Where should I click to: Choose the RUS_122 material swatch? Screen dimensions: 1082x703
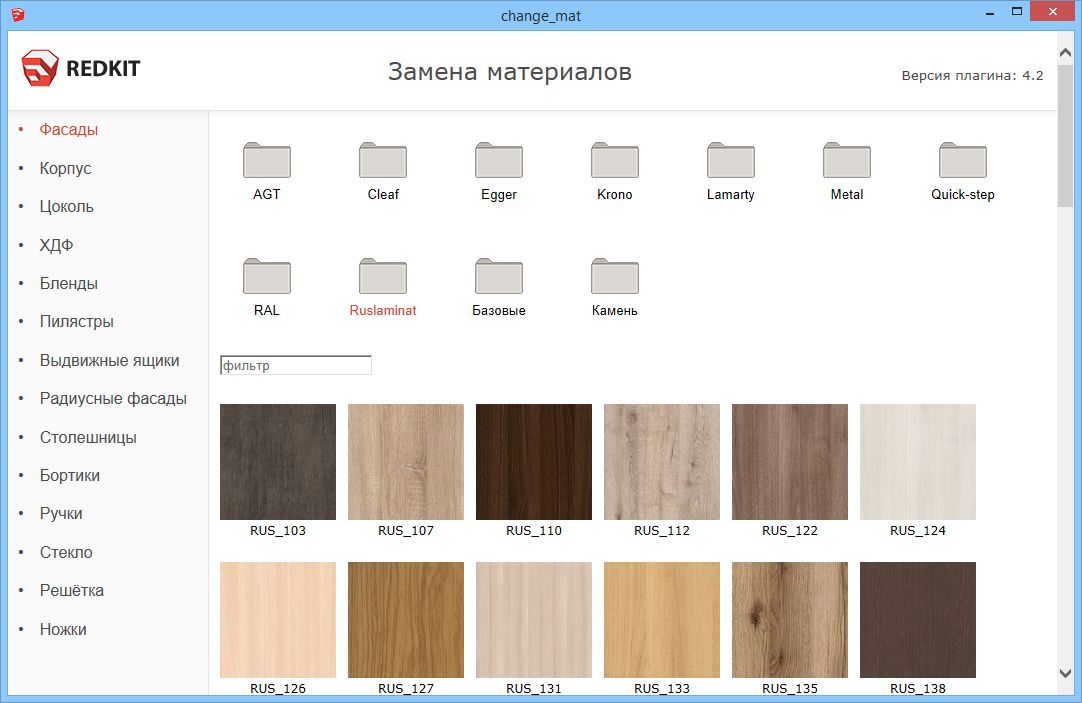pyautogui.click(x=790, y=462)
